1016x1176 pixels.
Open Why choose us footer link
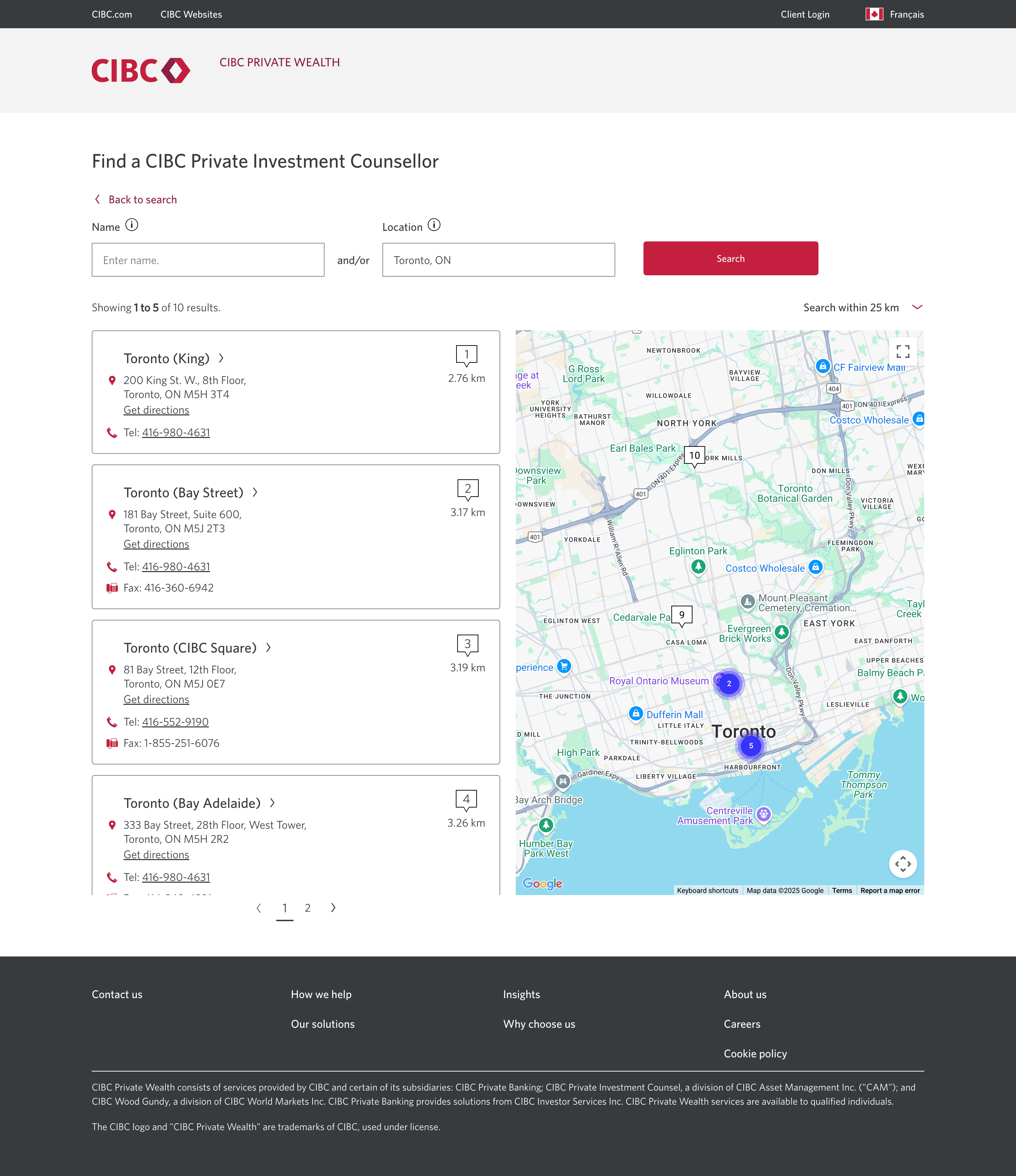pos(539,1024)
